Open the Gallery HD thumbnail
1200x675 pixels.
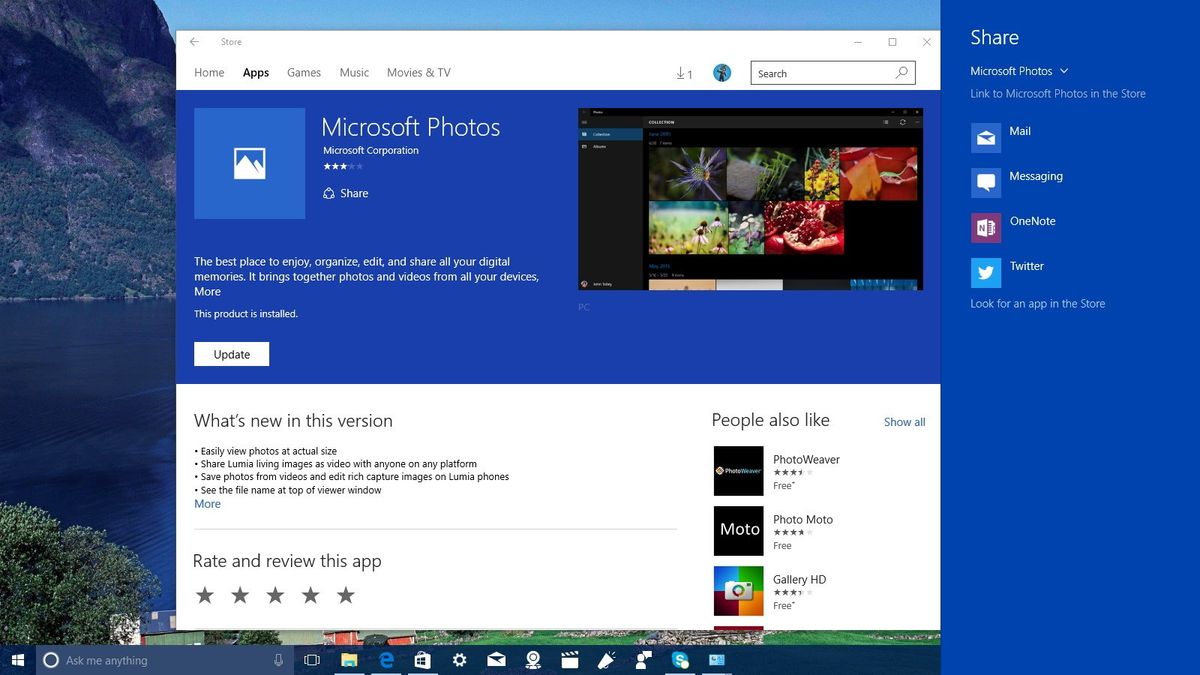738,591
